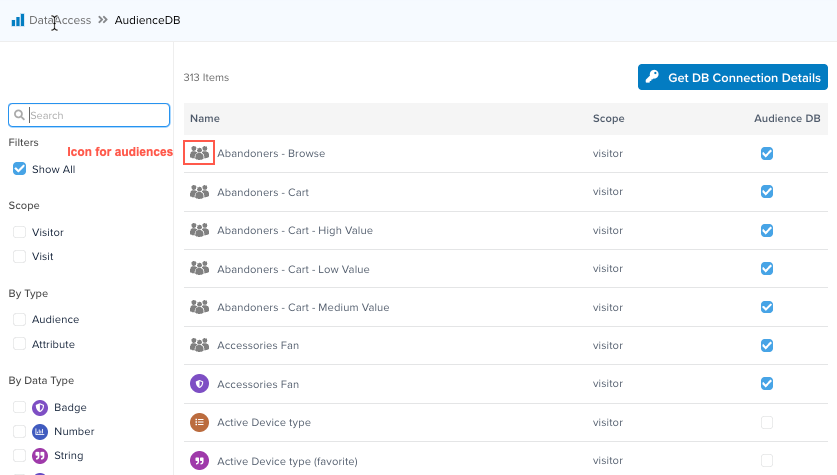Click the String data type quote icon

pos(40,456)
